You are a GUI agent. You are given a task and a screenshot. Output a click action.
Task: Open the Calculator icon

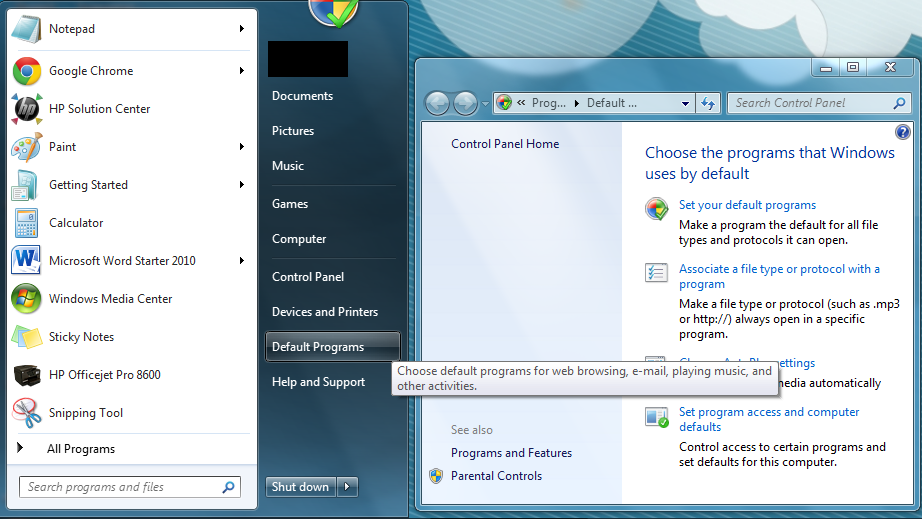[26, 223]
